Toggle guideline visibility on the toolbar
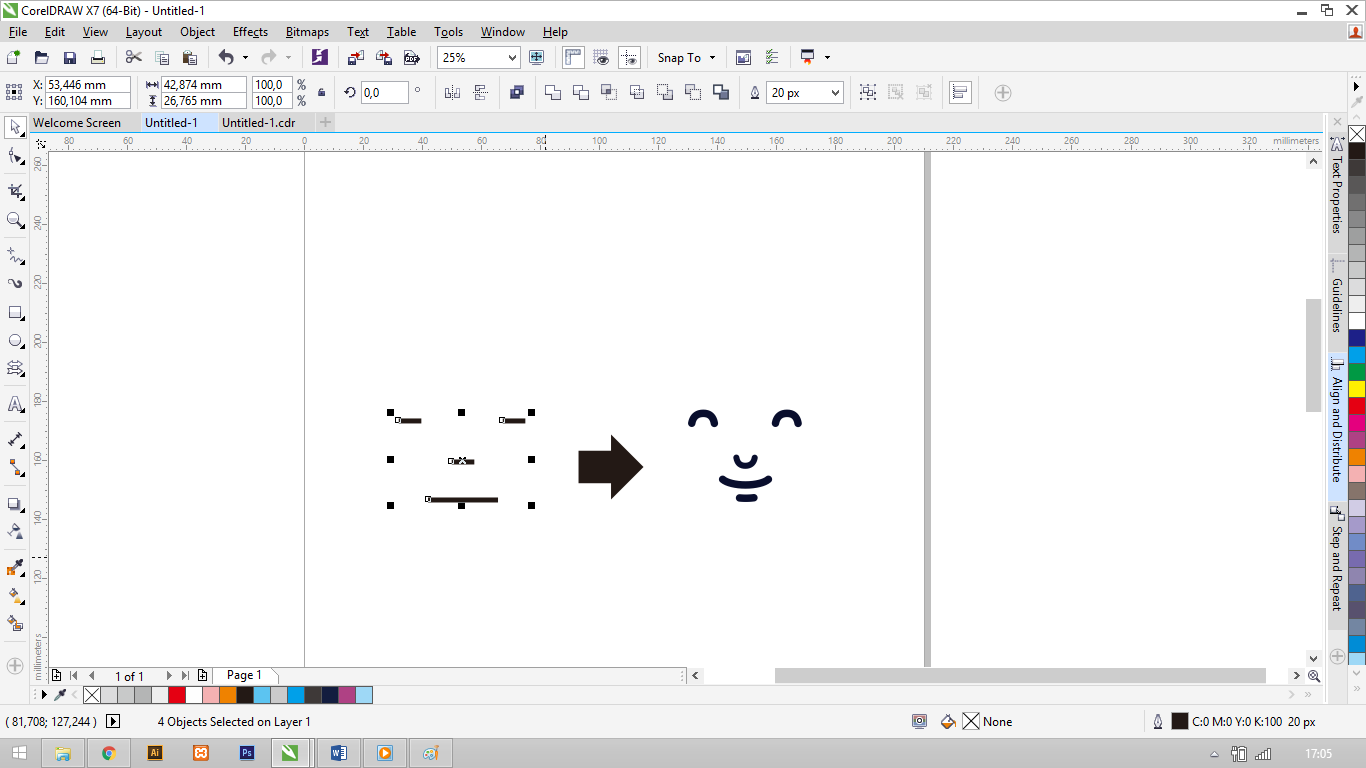Screen dimensions: 1366x768 630,57
